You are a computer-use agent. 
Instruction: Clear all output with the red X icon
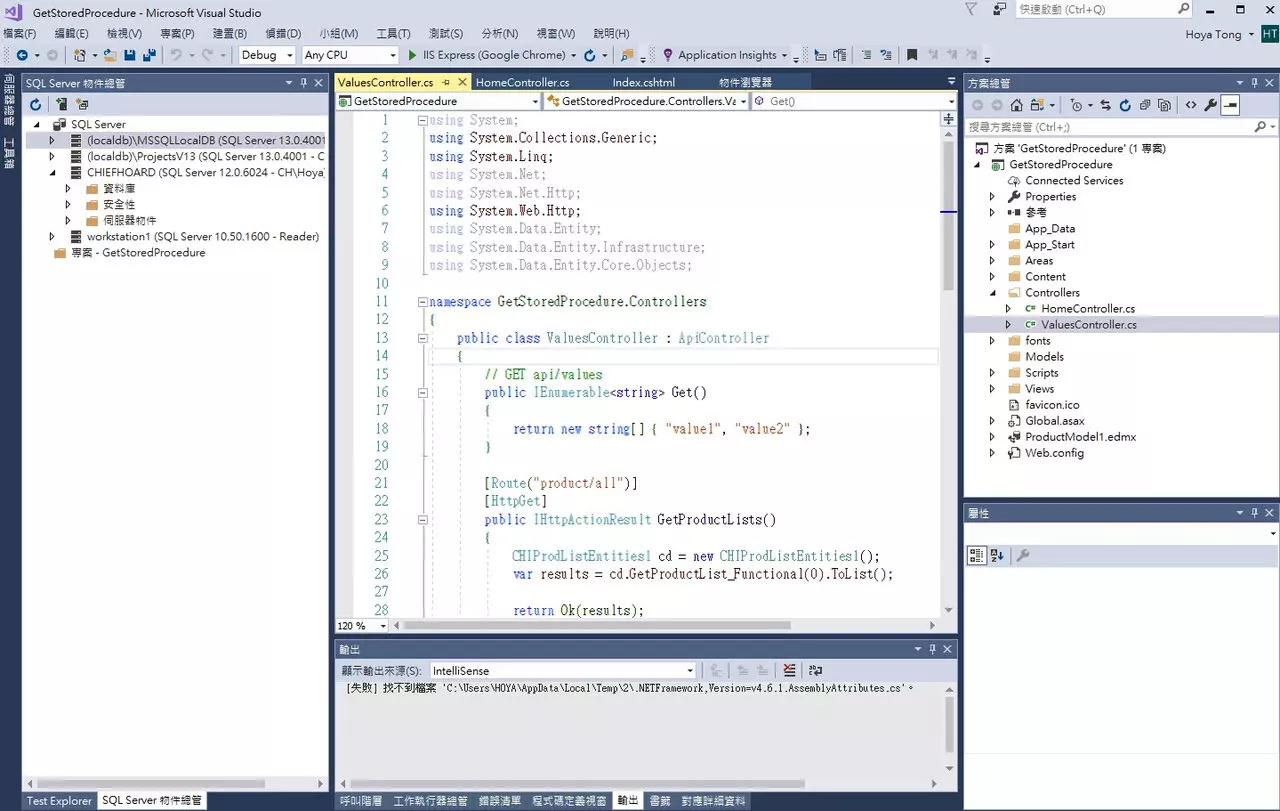(x=790, y=671)
